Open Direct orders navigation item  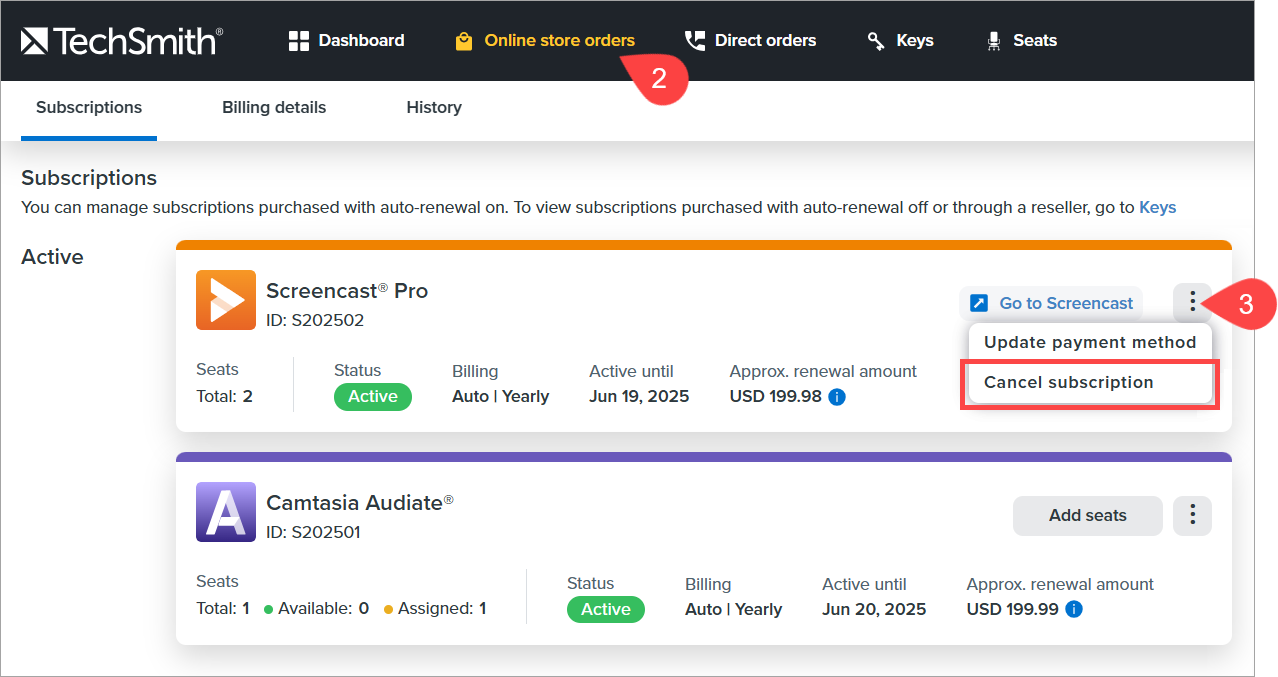750,41
